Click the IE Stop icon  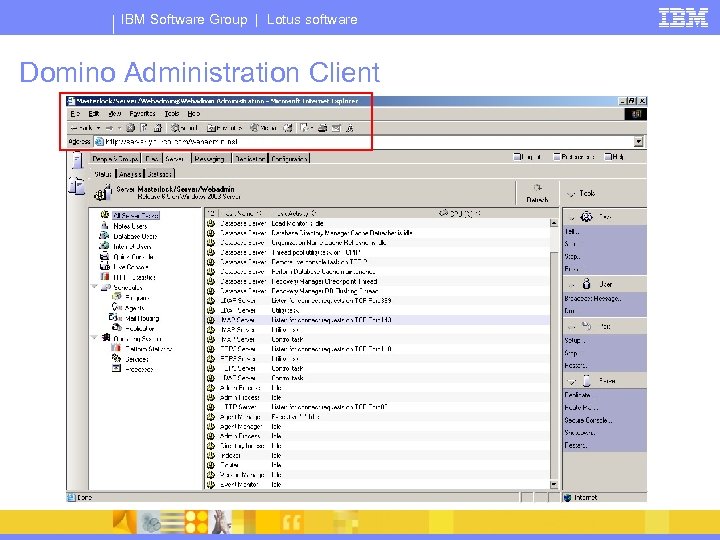tap(130, 128)
